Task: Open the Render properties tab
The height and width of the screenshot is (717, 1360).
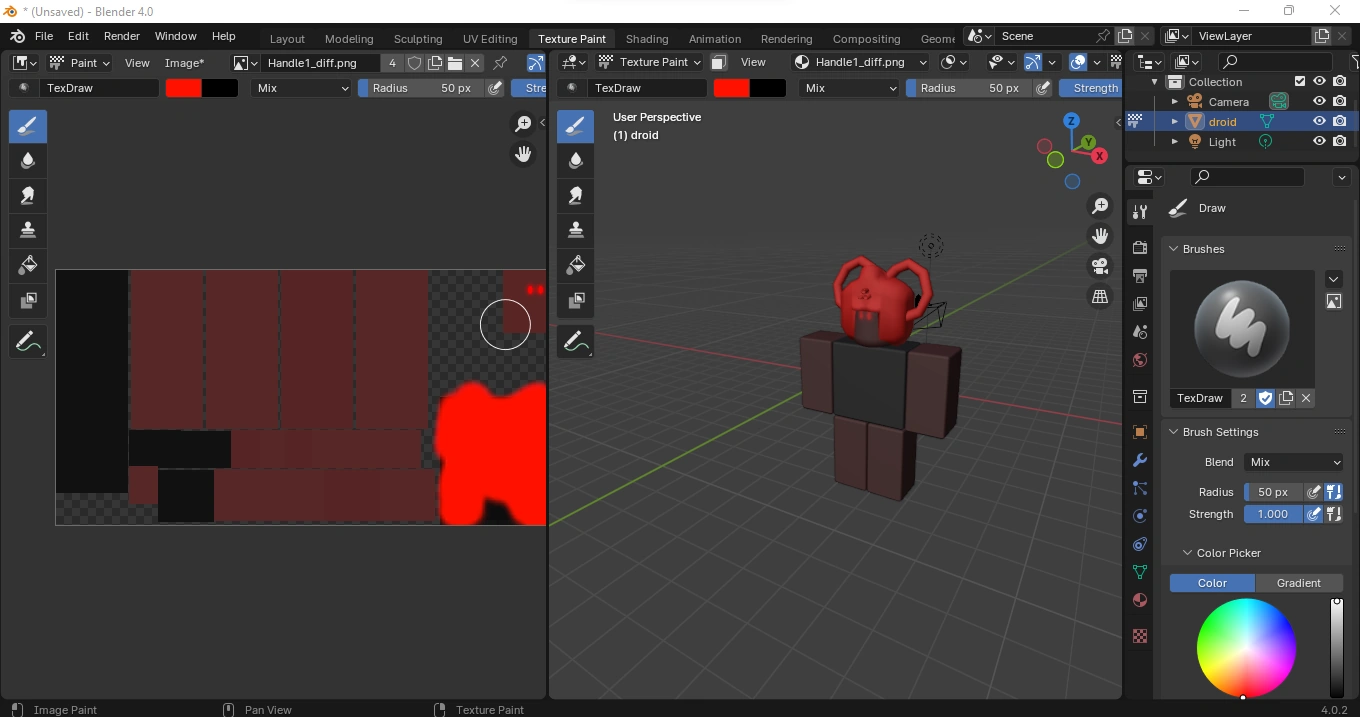Action: (1139, 246)
